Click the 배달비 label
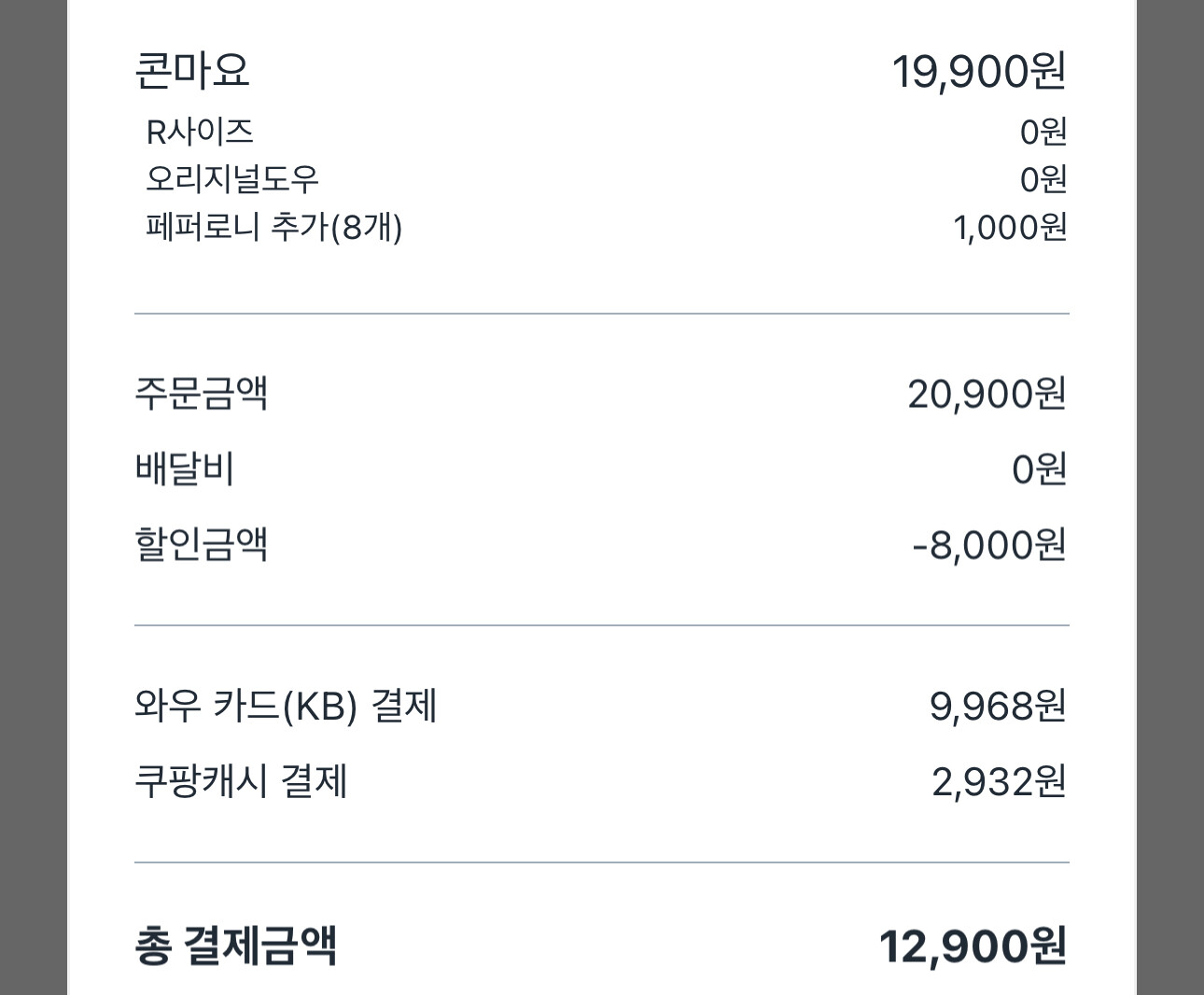Viewport: 1204px width, 995px height. point(185,469)
